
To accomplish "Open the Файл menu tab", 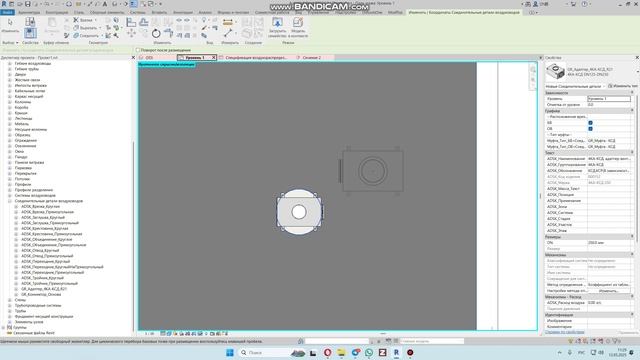I will coord(7,12).
